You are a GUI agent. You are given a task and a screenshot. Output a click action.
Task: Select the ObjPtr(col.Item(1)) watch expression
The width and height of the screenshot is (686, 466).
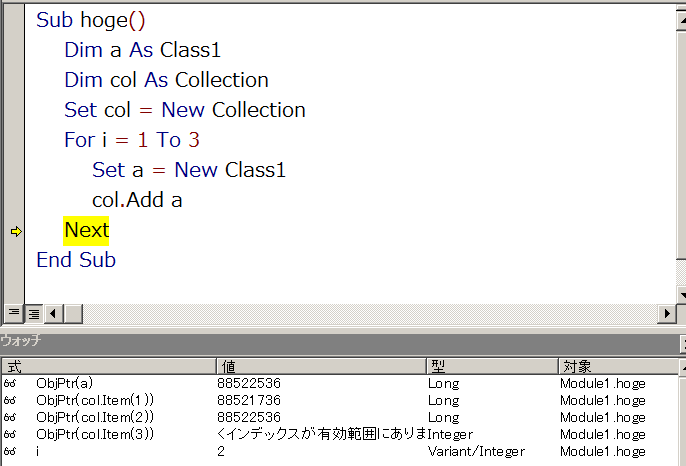[x=95, y=400]
